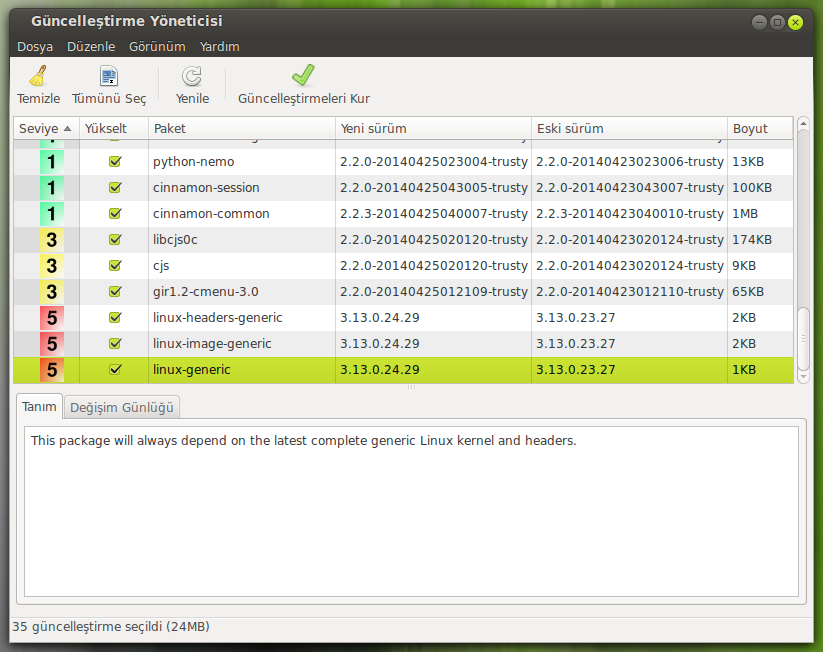Click status bar text '35 güncelleştirme seçildi'

point(87,626)
